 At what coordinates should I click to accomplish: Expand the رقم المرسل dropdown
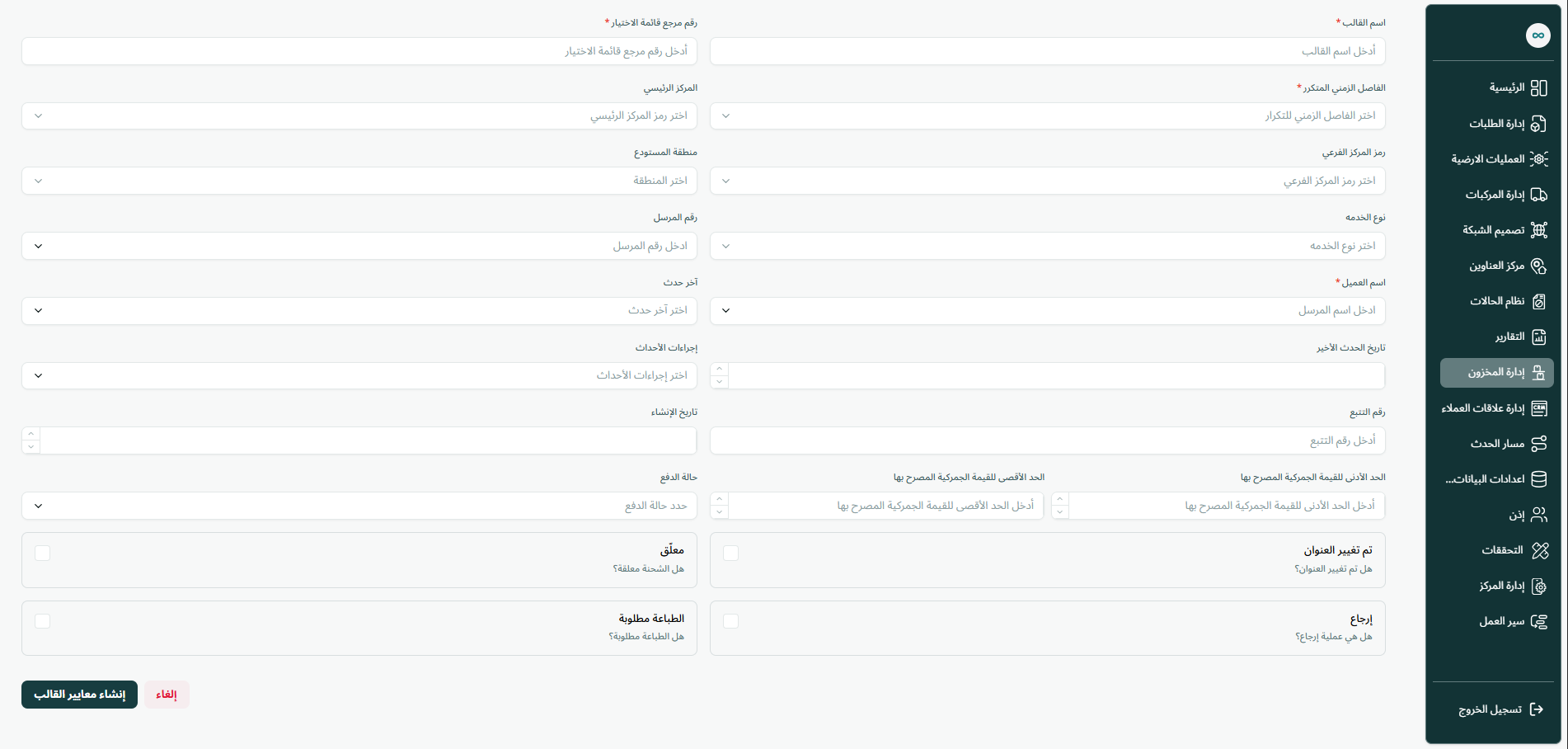(359, 246)
